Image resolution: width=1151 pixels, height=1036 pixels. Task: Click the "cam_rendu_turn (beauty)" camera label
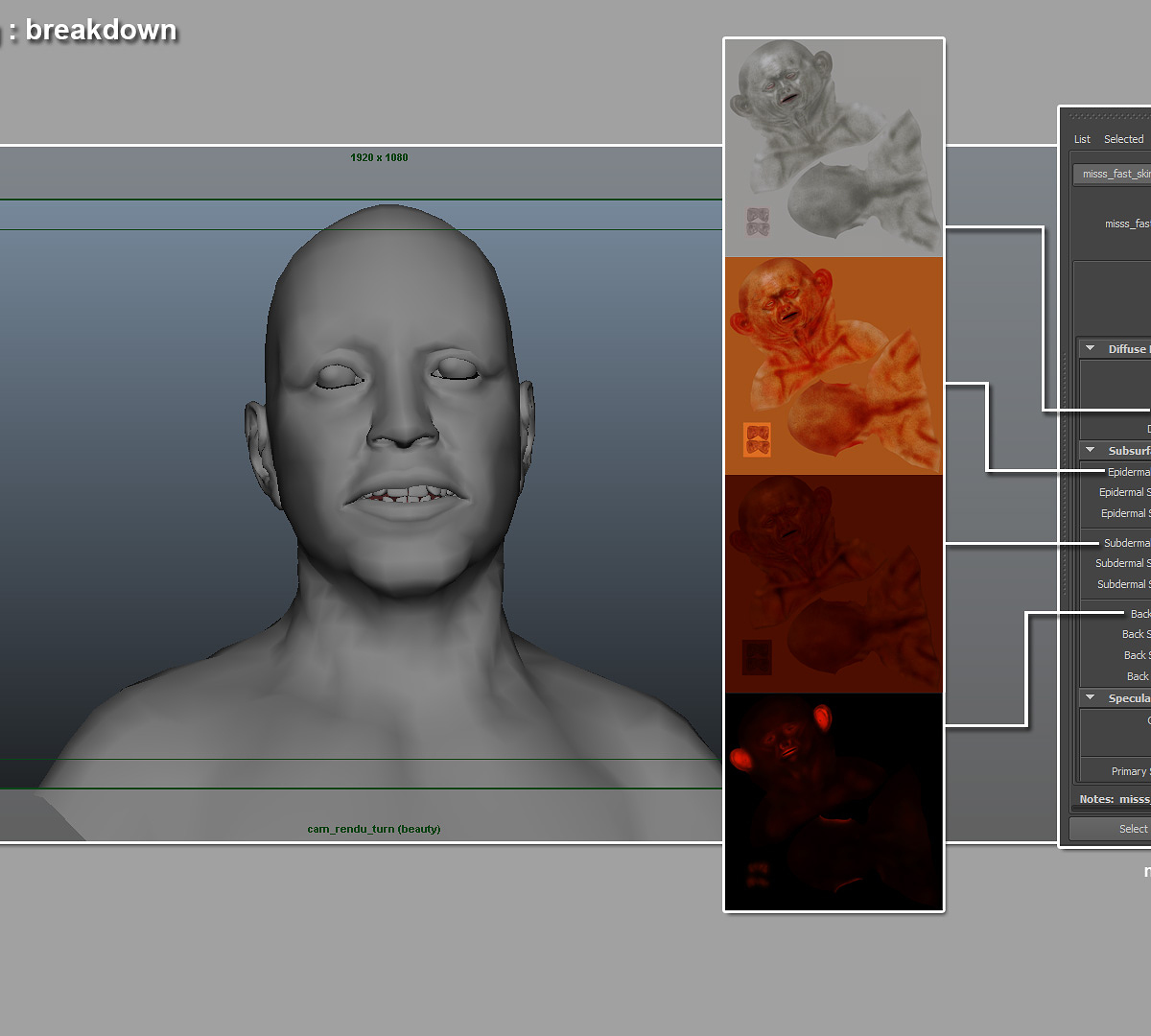tap(374, 829)
